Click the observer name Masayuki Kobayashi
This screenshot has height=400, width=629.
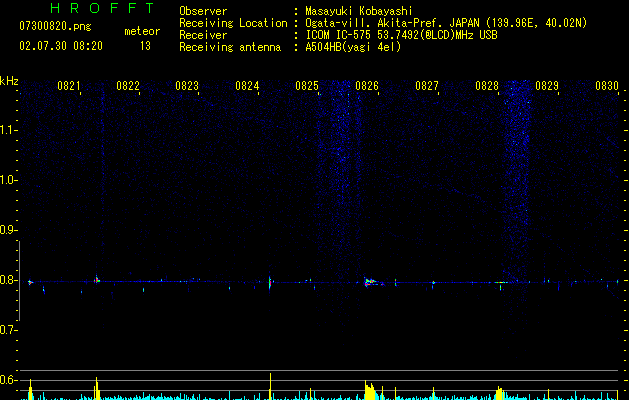click(359, 11)
